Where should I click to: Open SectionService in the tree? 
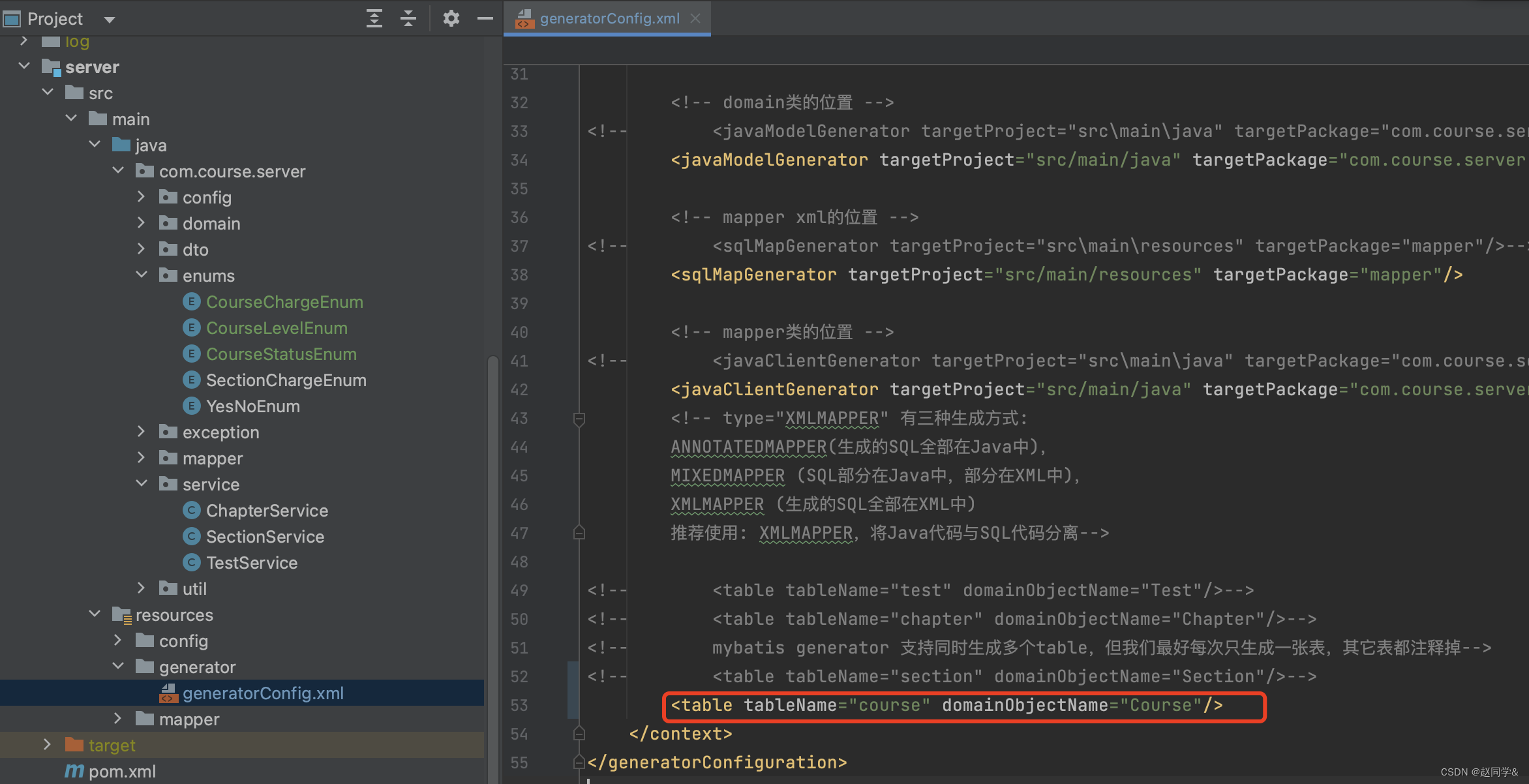pyautogui.click(x=265, y=537)
